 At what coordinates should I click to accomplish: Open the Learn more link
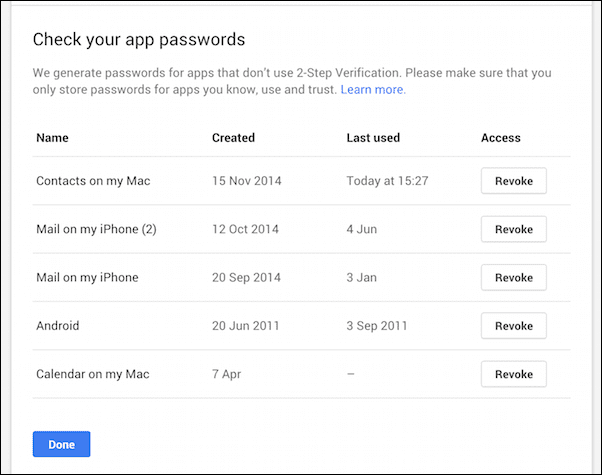[373, 89]
